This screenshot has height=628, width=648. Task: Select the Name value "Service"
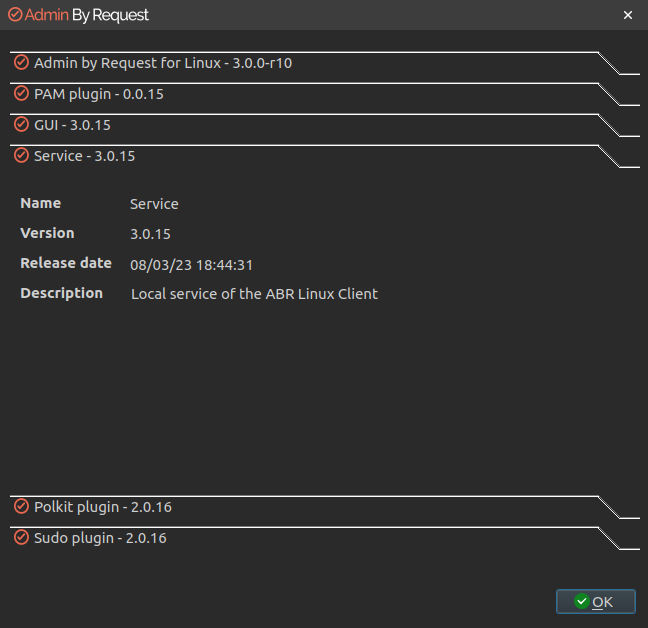click(x=154, y=204)
